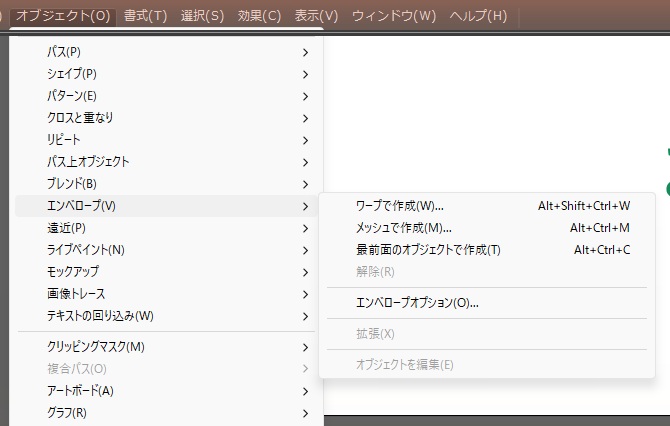Open the 書式(T) menu
Image resolution: width=670 pixels, height=426 pixels.
pos(145,16)
